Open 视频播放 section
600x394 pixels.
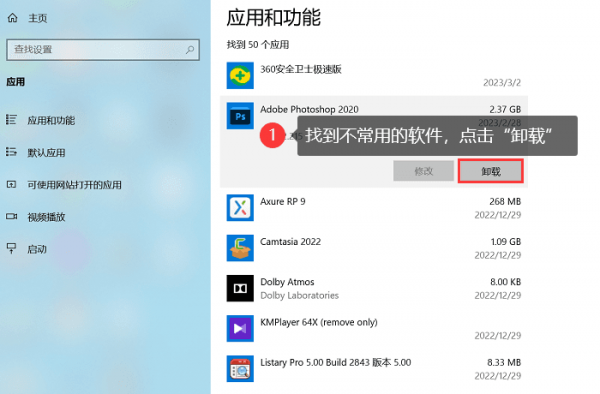[x=46, y=217]
